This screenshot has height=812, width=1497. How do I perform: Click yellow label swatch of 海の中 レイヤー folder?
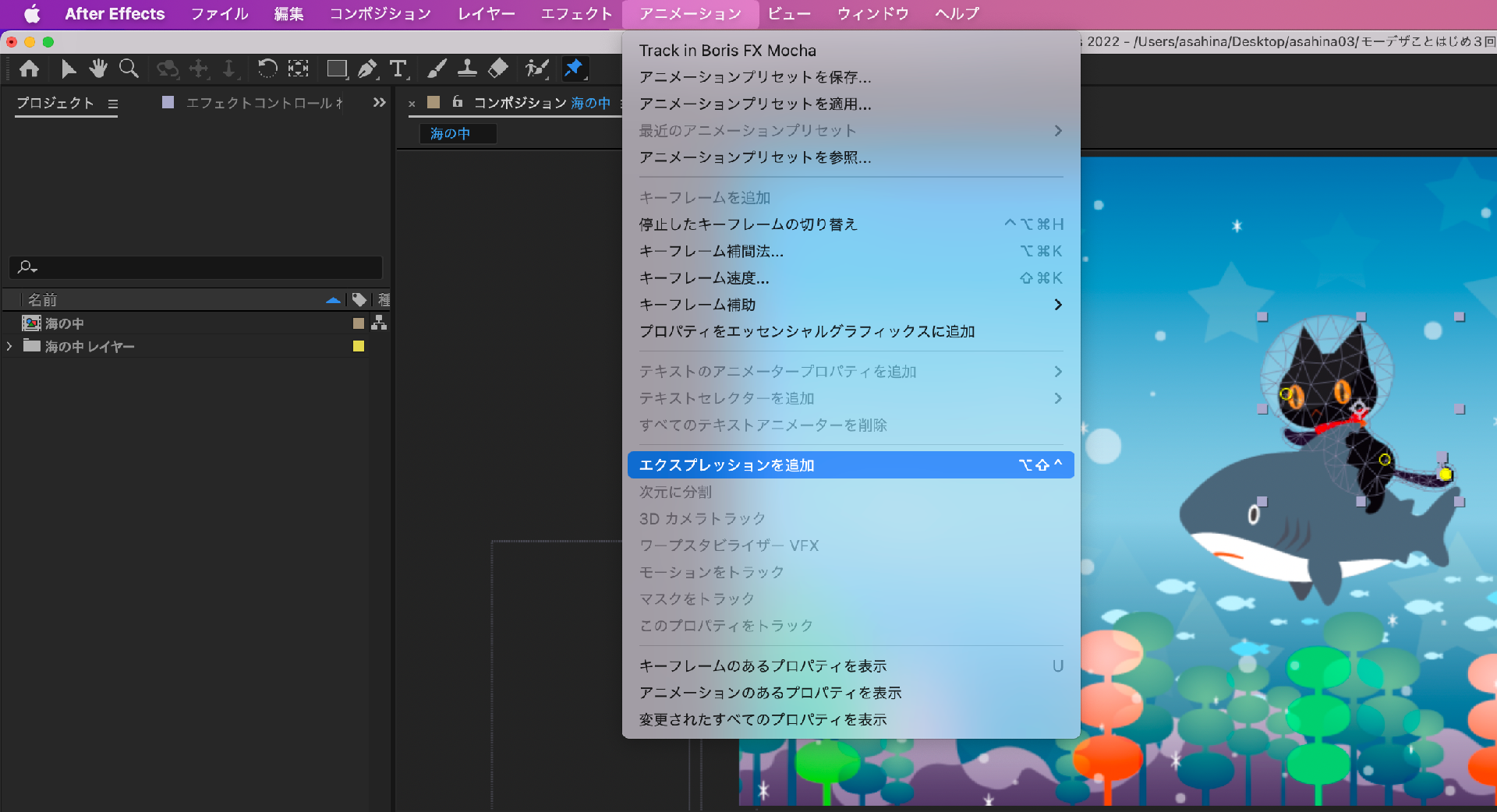pyautogui.click(x=359, y=347)
